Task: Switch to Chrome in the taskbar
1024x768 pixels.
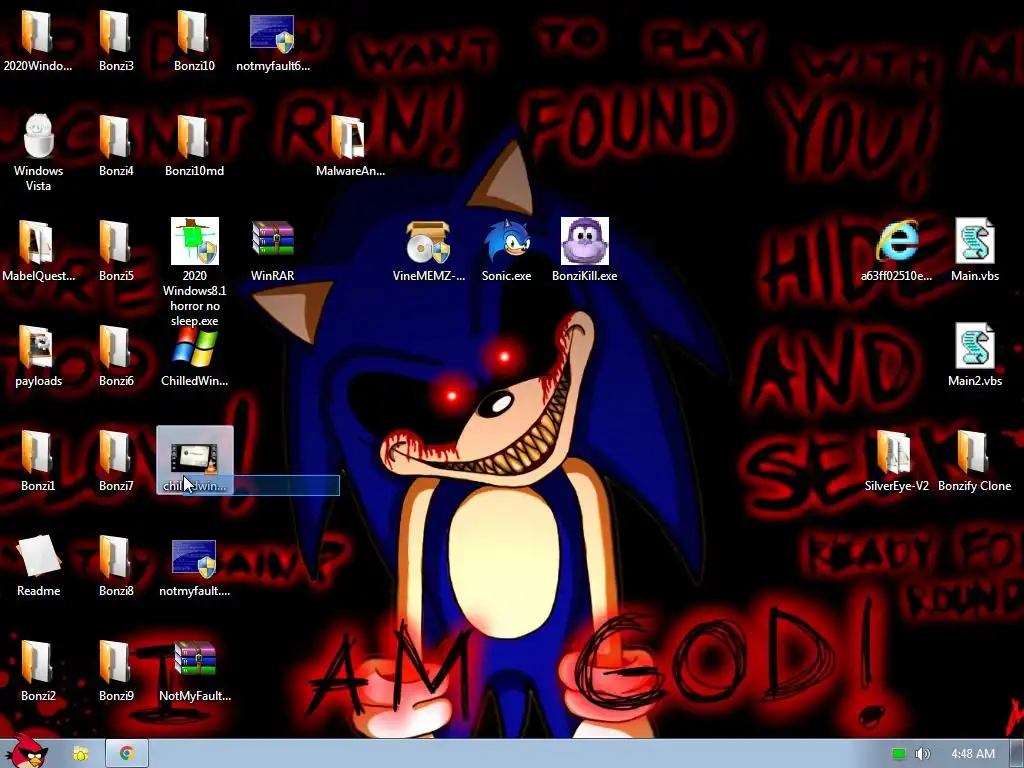Action: pos(127,754)
